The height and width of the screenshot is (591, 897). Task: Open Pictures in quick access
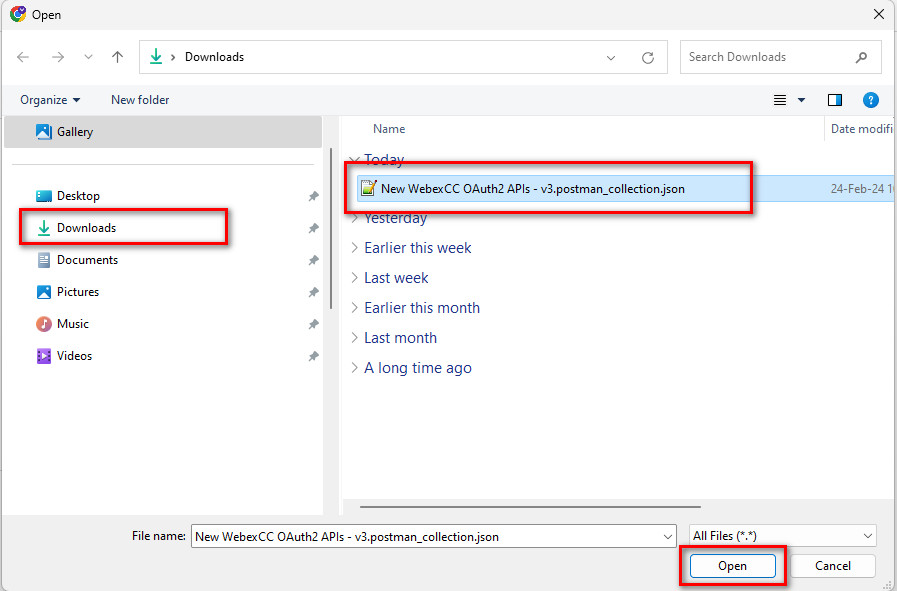[68, 292]
